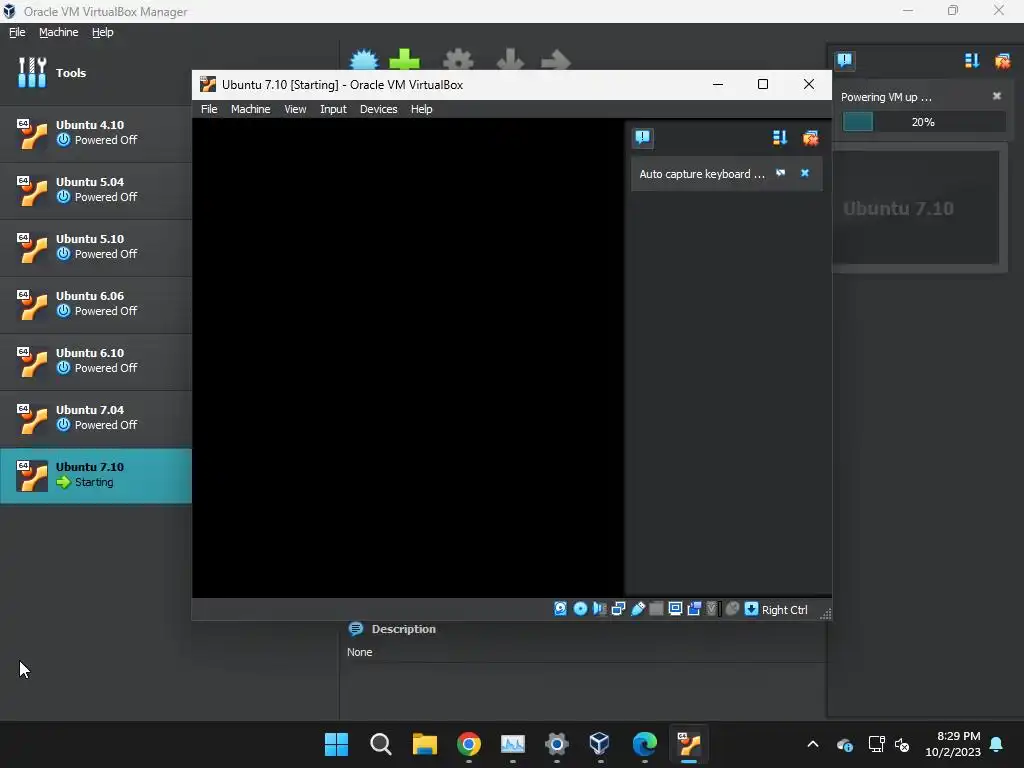Viewport: 1024px width, 768px height.
Task: Open the VirtualBox cube taskbar icon
Action: click(599, 744)
